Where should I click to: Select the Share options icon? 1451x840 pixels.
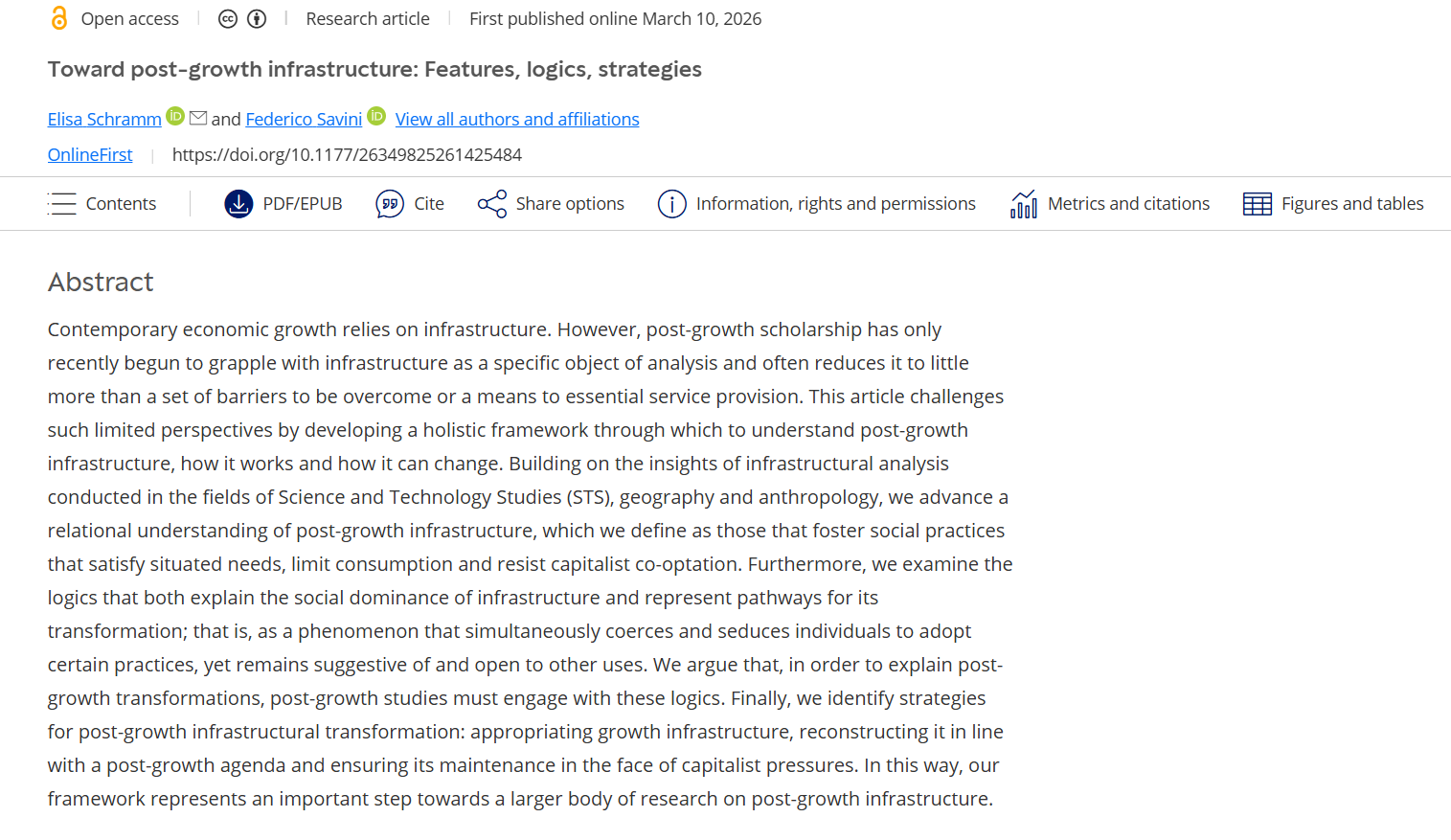(491, 203)
